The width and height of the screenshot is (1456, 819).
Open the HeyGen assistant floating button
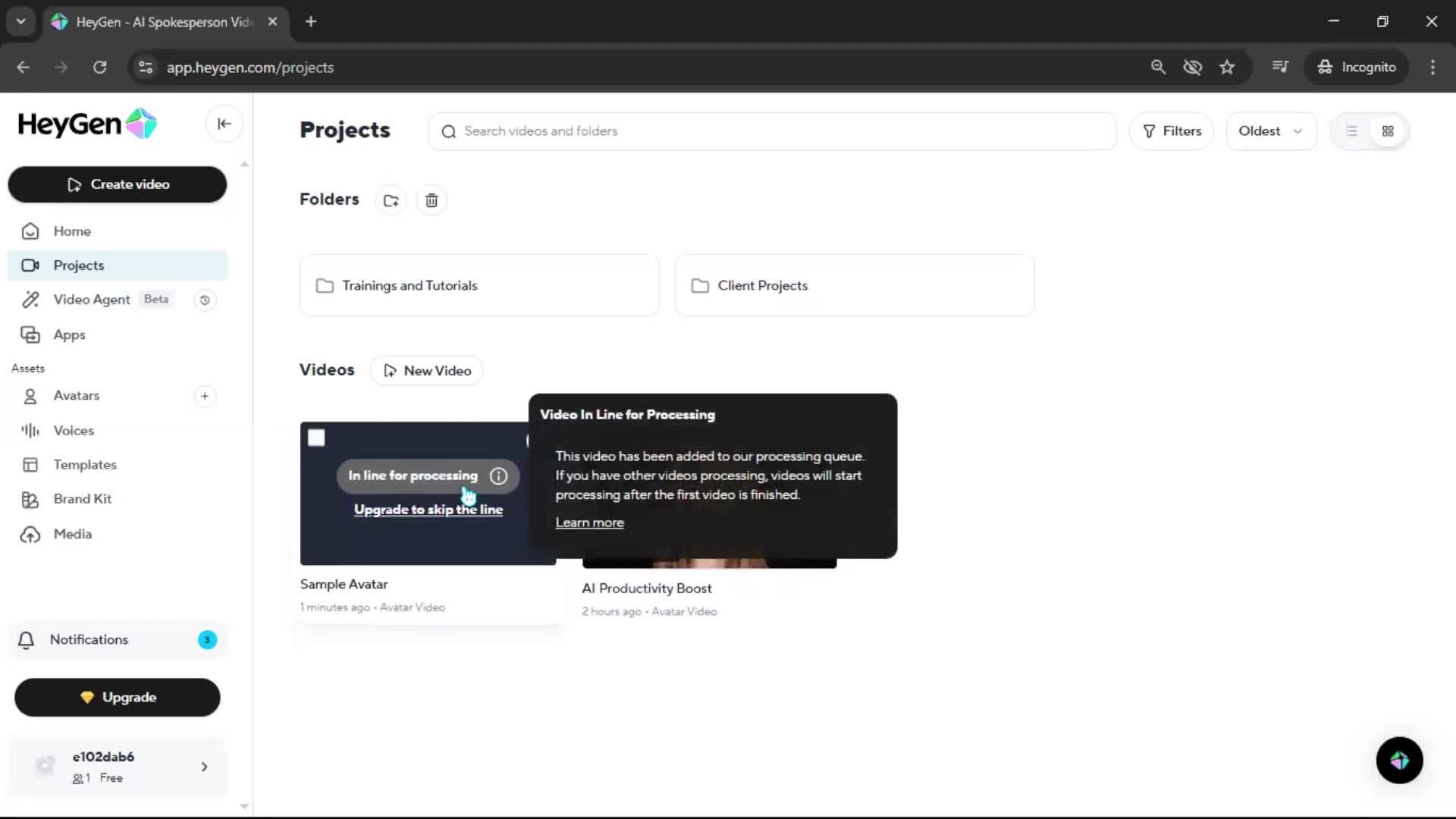click(1399, 760)
